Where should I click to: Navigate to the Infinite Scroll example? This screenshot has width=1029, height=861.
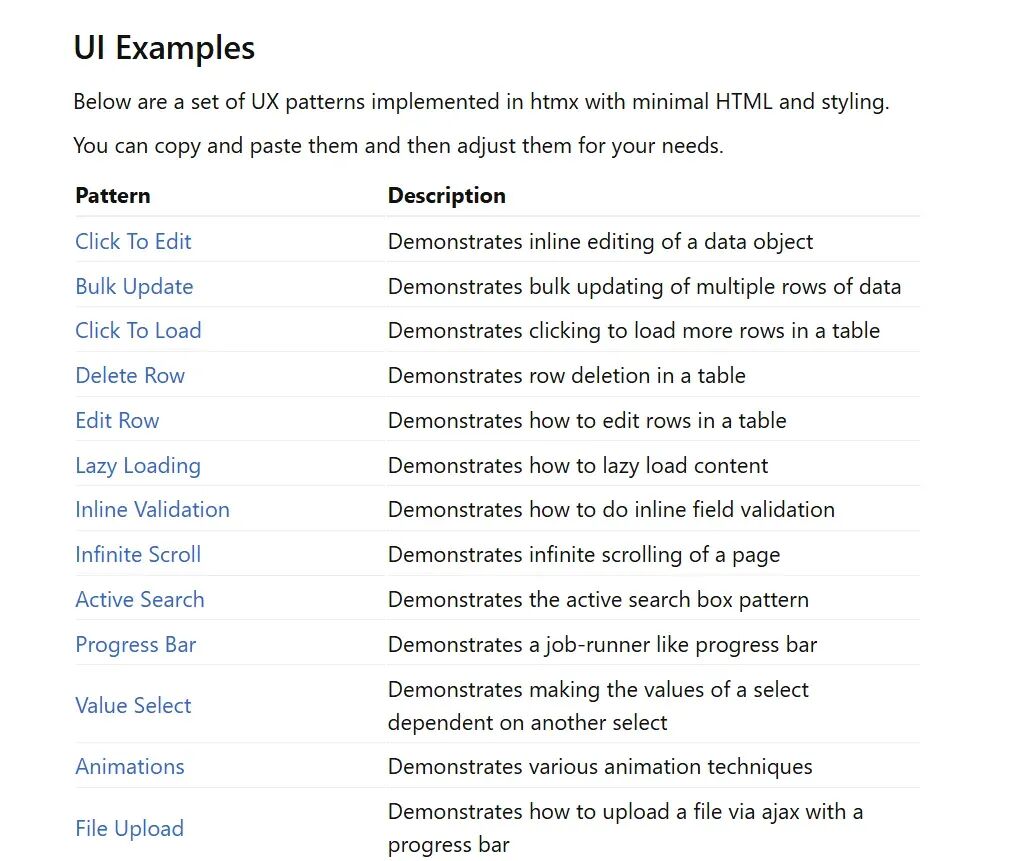click(x=138, y=555)
